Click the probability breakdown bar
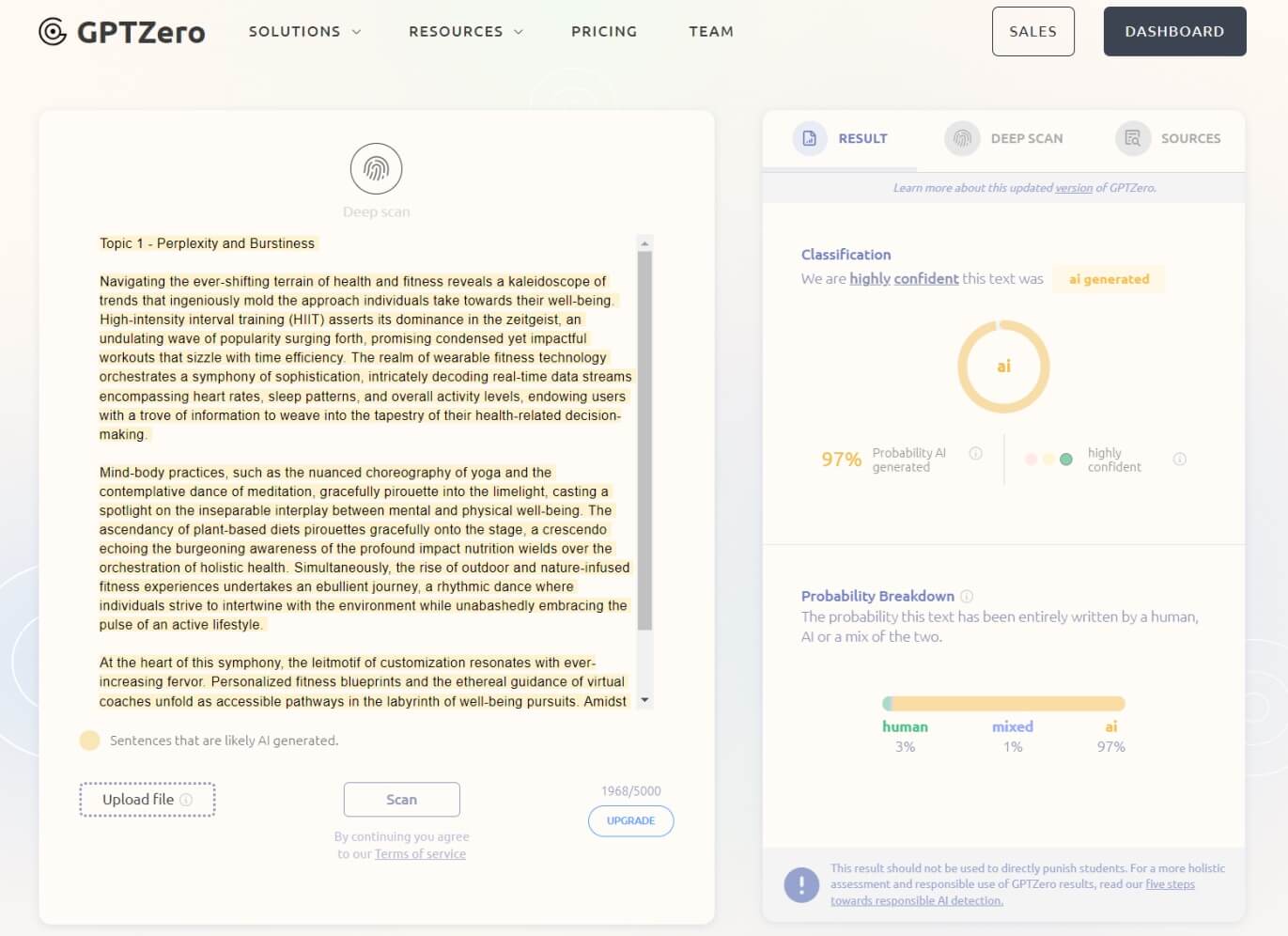This screenshot has height=936, width=1288. pos(1003,704)
